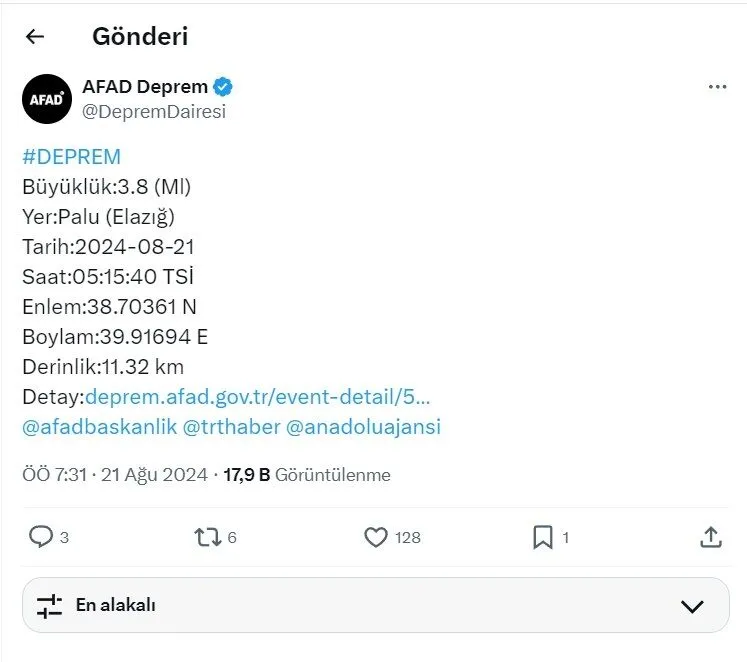Open the deprem.afad.gov.tr event detail link
This screenshot has height=662, width=747.
[257, 397]
